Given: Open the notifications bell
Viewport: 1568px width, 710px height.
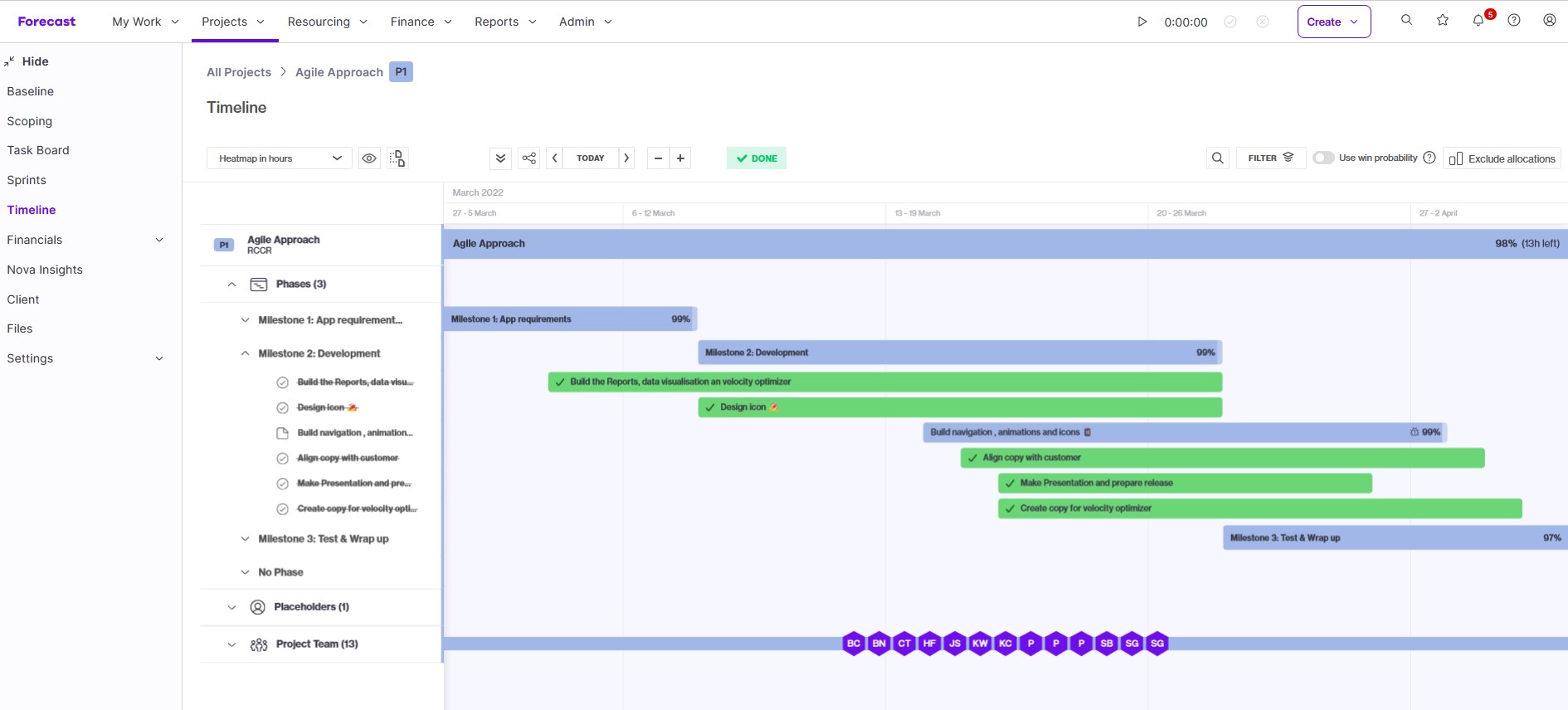Looking at the screenshot, I should pyautogui.click(x=1478, y=21).
